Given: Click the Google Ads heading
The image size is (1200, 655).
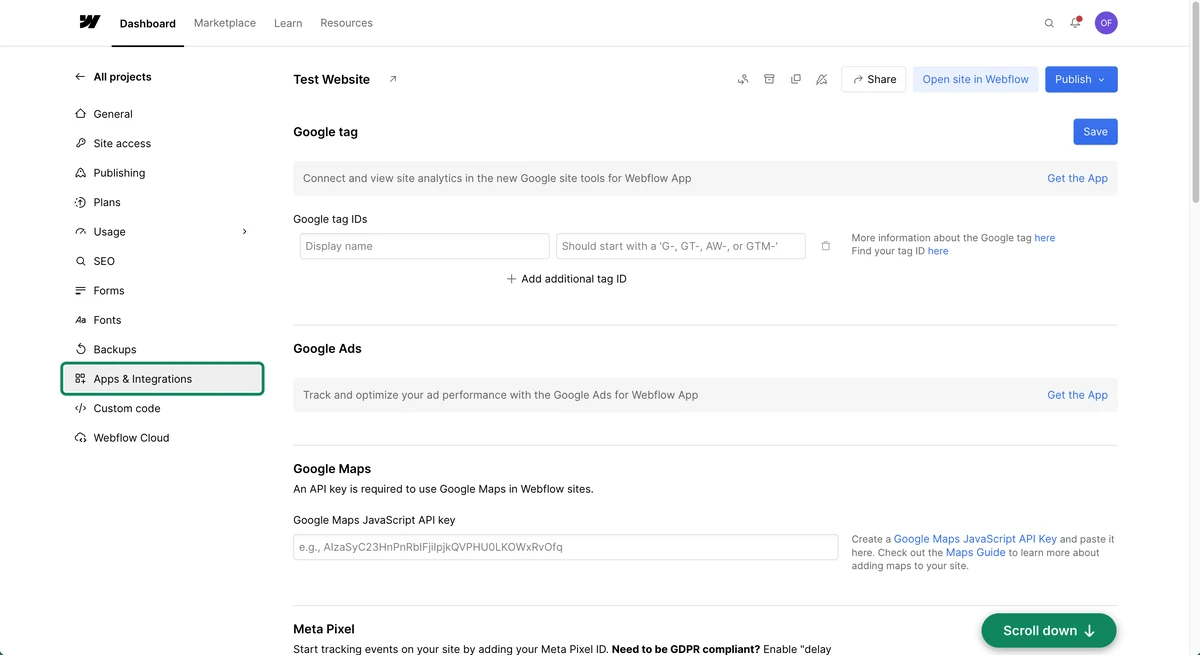Looking at the screenshot, I should [x=327, y=349].
